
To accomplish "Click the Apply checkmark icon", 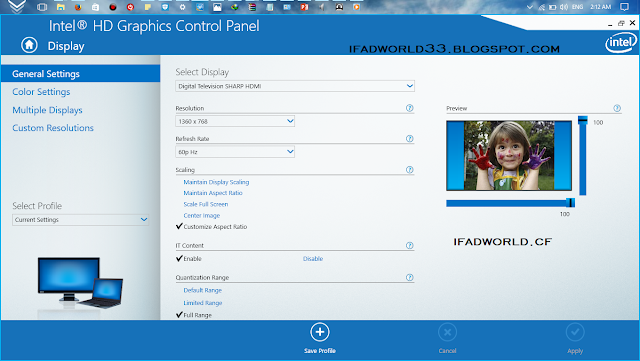I will click(575, 332).
